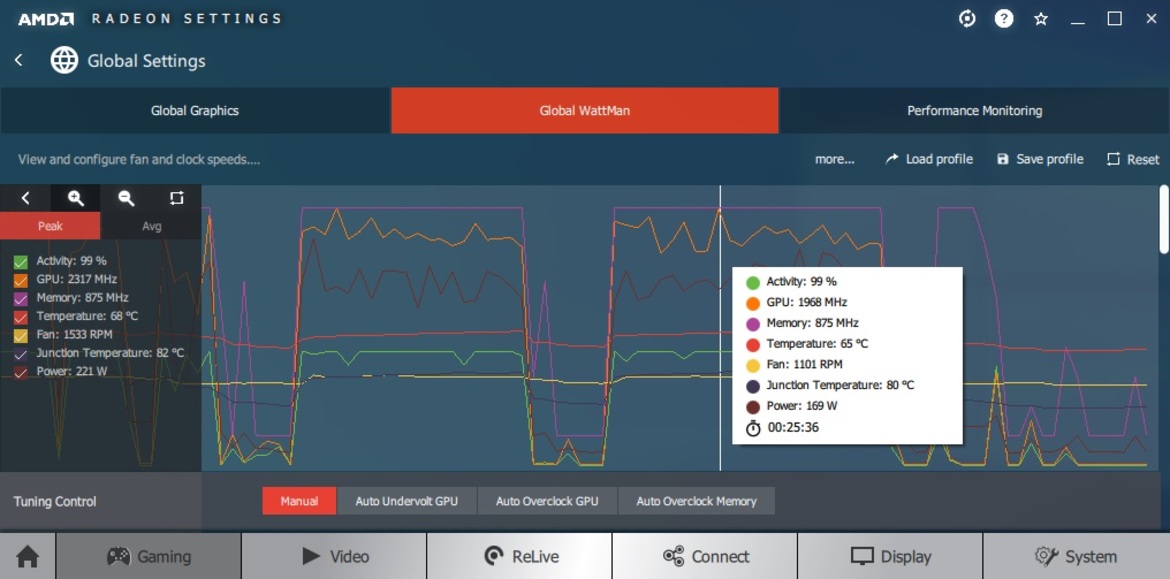Viewport: 1170px width, 579px height.
Task: Toggle the Activity graph checkbox
Action: tap(21, 262)
